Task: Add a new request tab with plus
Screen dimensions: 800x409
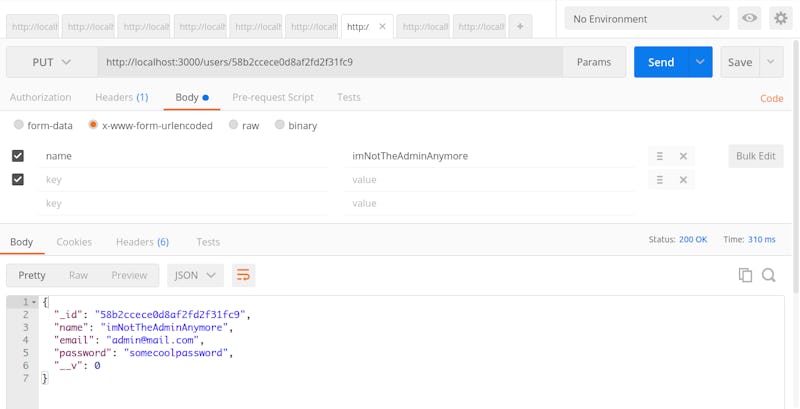Action: tap(520, 26)
